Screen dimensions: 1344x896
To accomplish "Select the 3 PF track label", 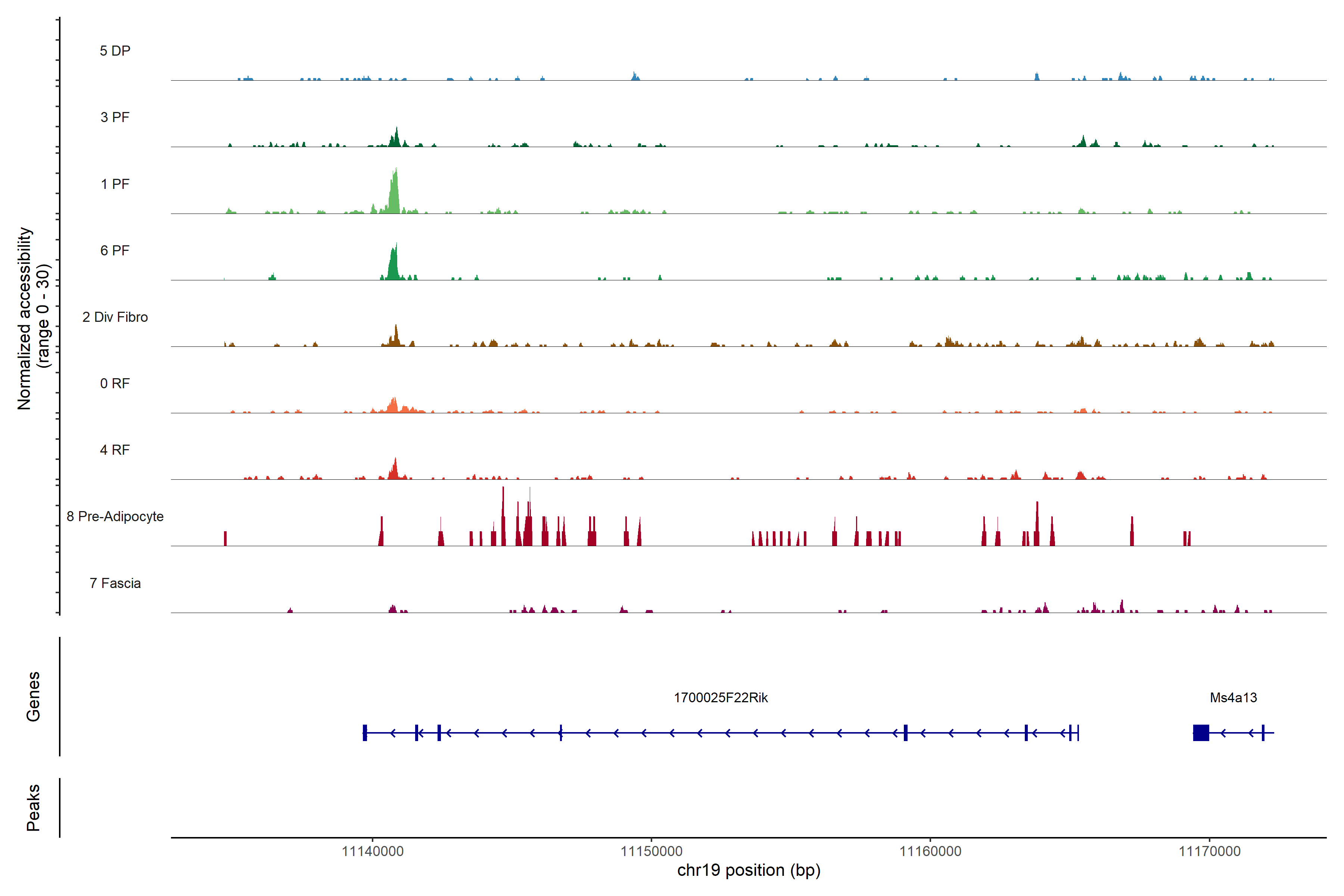I will [x=115, y=117].
